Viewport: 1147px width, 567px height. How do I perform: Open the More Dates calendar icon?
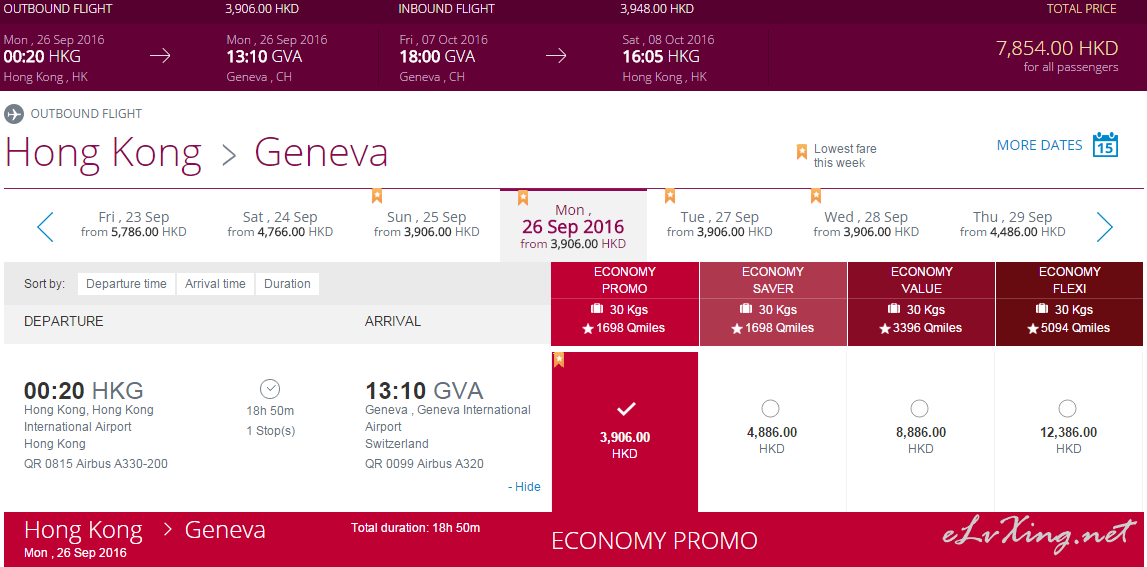[x=1105, y=145]
